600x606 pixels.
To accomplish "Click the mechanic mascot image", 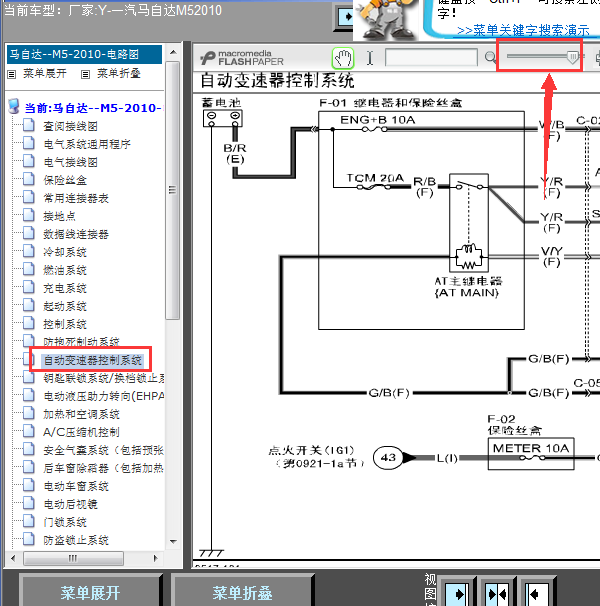I will coord(385,19).
